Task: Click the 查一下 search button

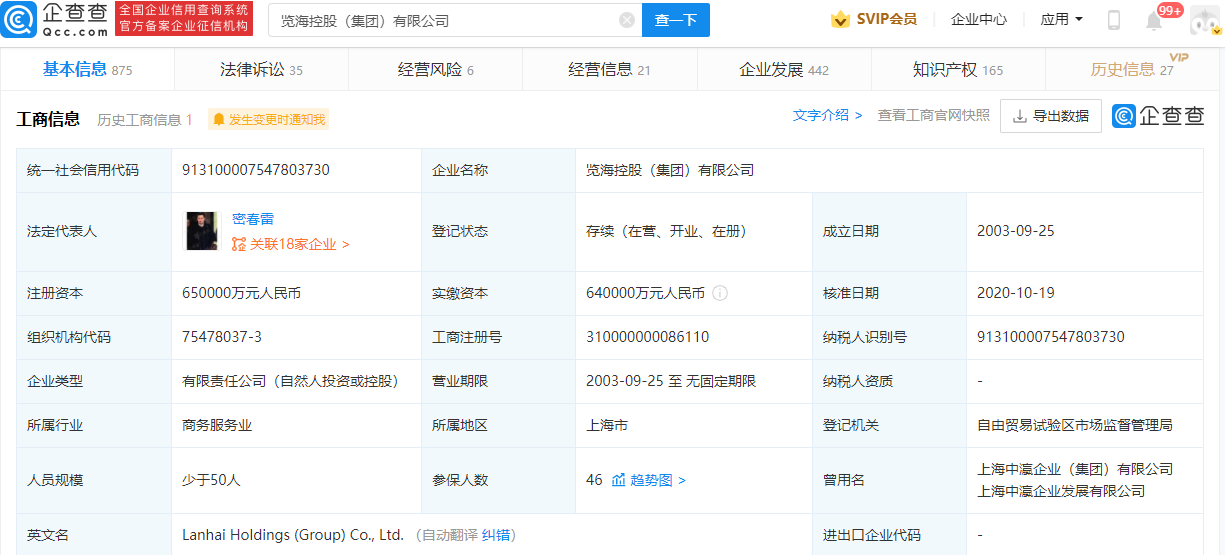Action: pyautogui.click(x=676, y=20)
